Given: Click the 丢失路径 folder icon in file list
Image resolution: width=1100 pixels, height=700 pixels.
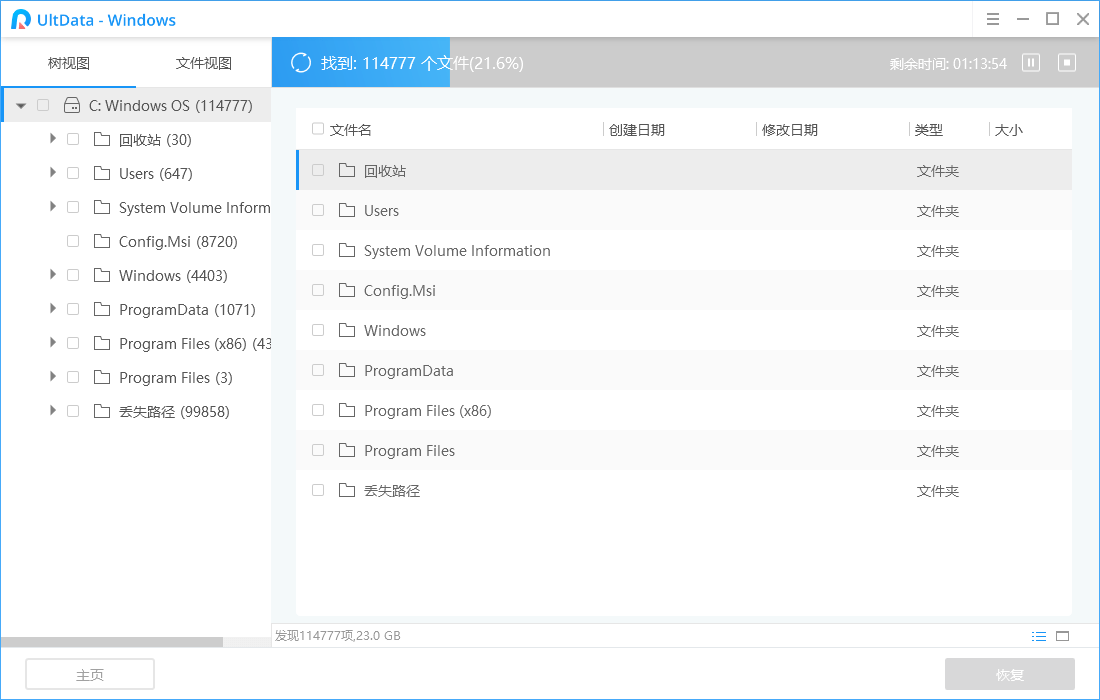Looking at the screenshot, I should 346,490.
